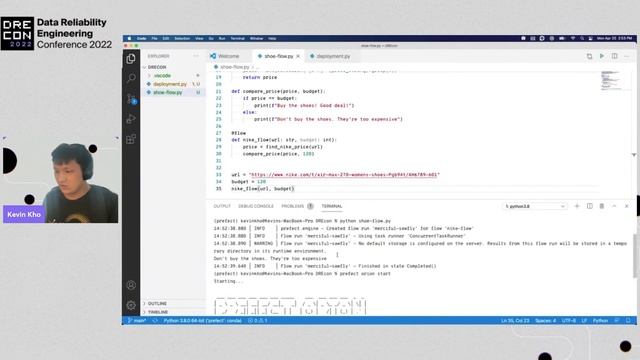The height and width of the screenshot is (360, 640).
Task: Click the errors and warnings status indicator
Action: (258, 320)
